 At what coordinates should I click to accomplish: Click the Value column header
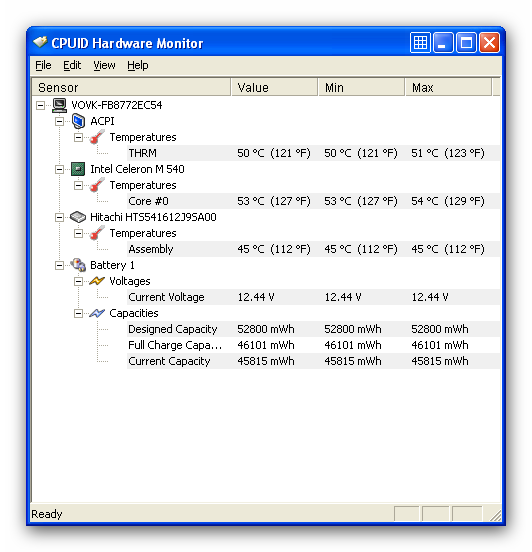click(x=274, y=87)
